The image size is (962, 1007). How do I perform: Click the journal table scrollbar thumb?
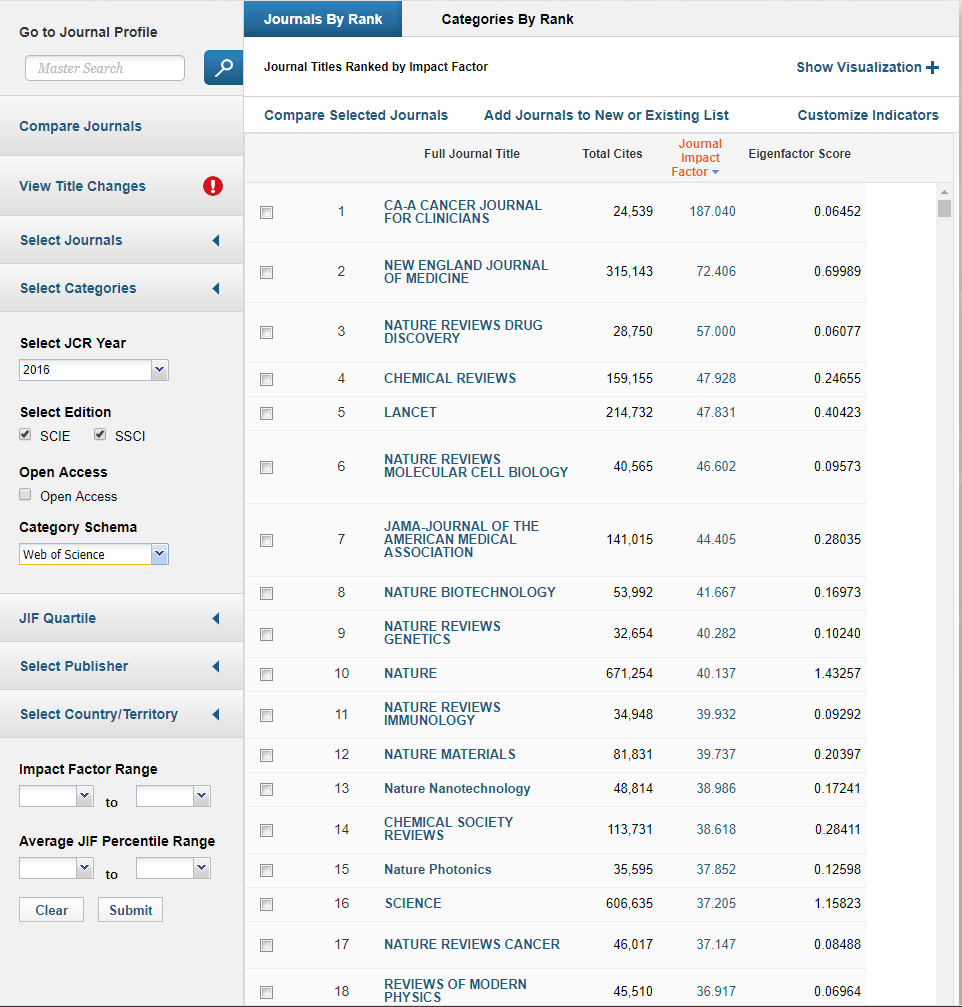pos(944,209)
